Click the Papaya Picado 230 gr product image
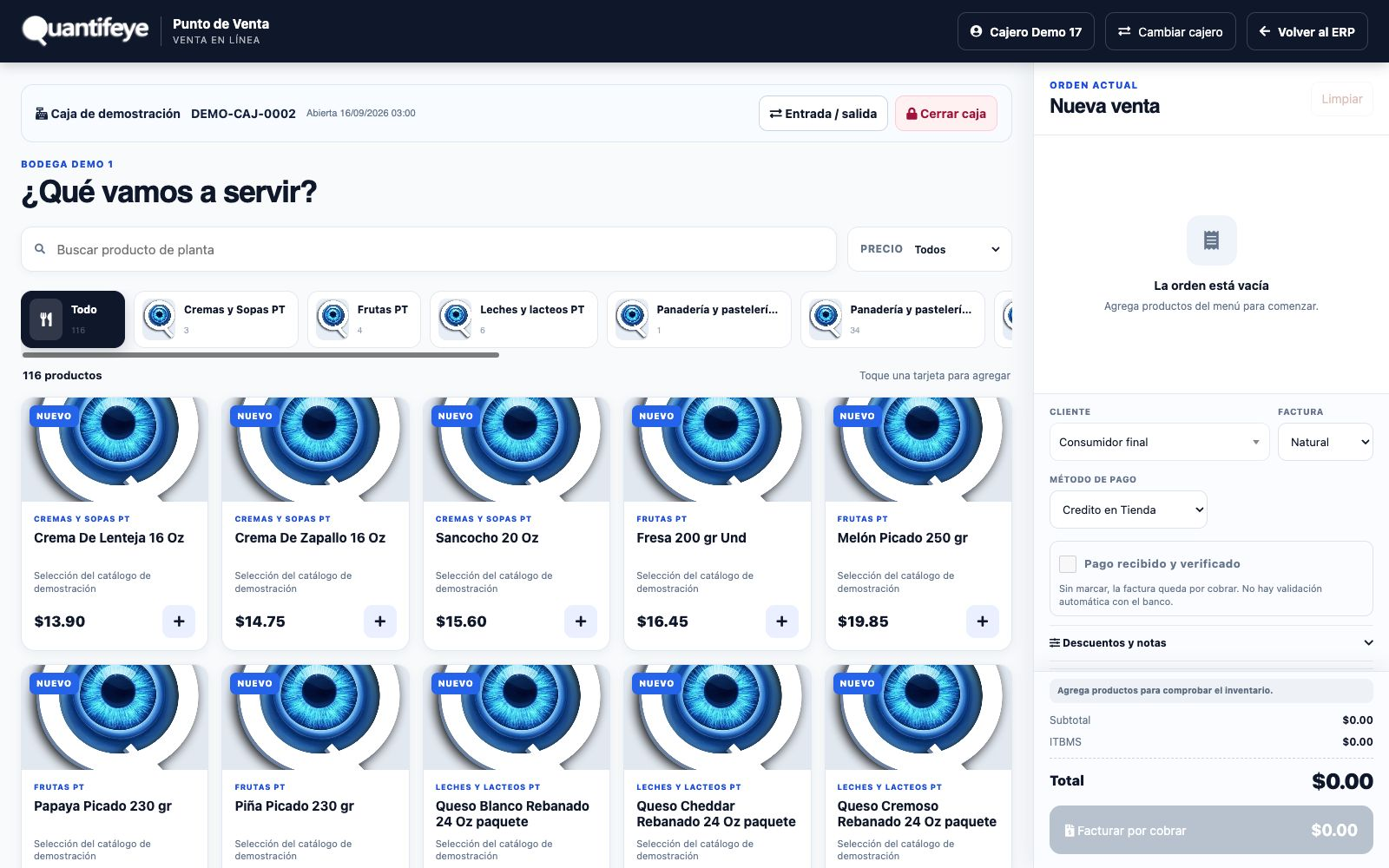Viewport: 1389px width, 868px height. click(x=115, y=718)
